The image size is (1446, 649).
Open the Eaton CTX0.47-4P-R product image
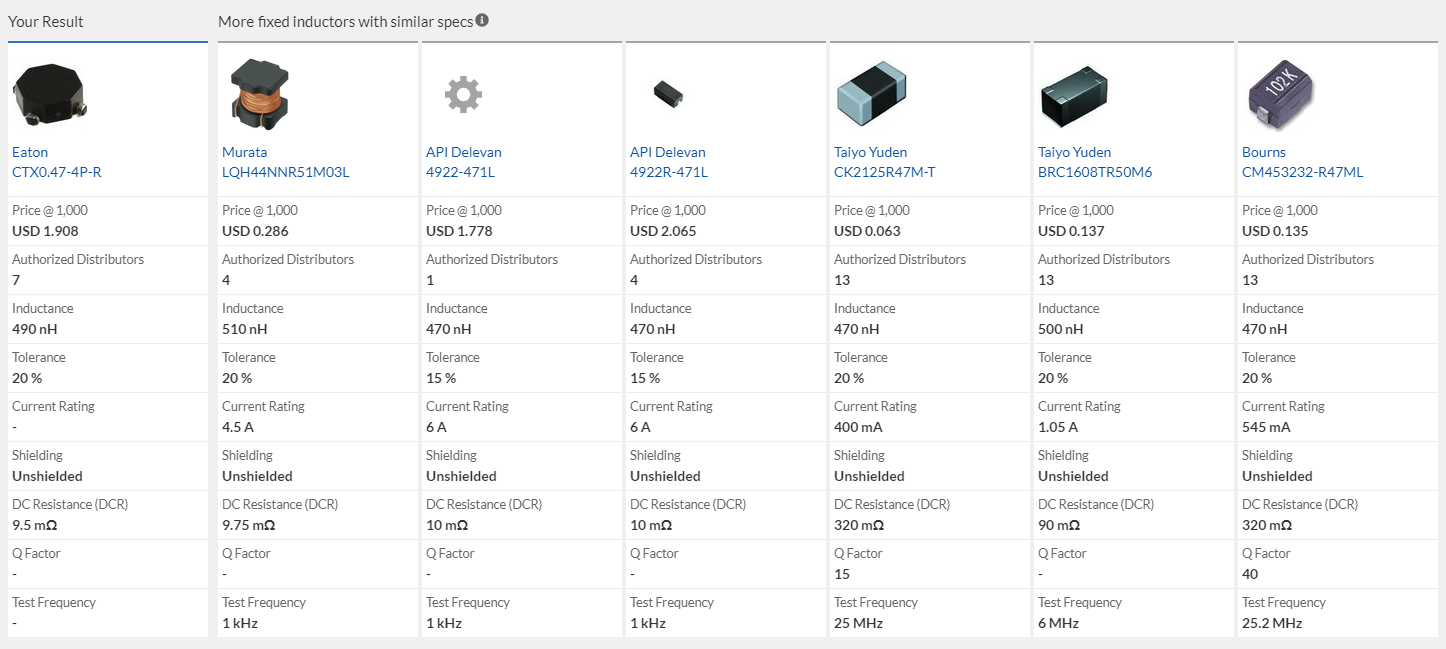[51, 94]
